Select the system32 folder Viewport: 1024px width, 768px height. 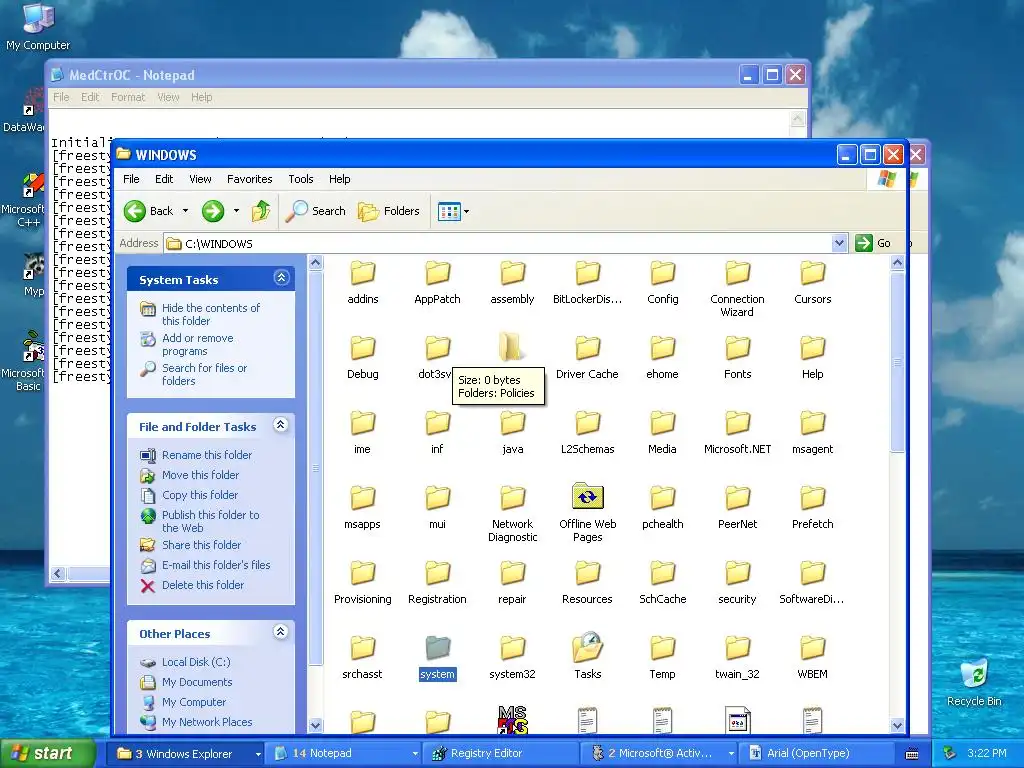click(x=513, y=657)
